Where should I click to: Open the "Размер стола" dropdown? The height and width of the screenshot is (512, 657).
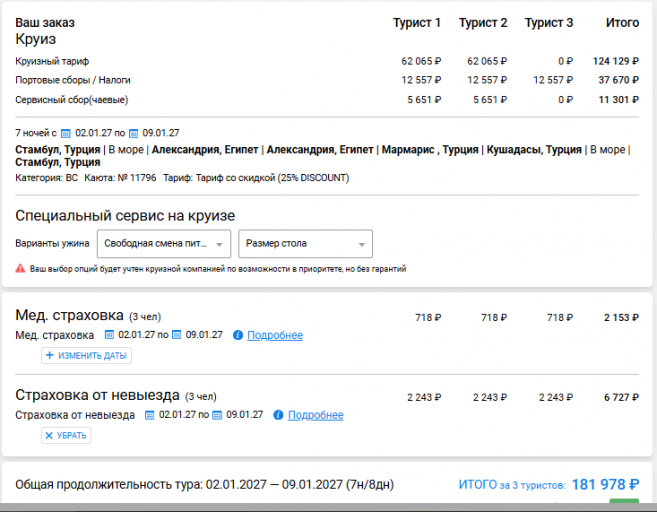[305, 244]
